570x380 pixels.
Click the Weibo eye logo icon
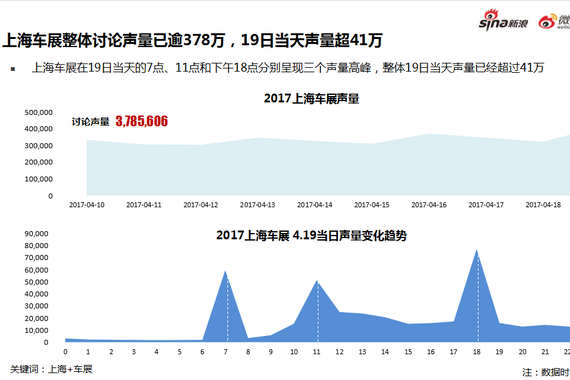547,21
